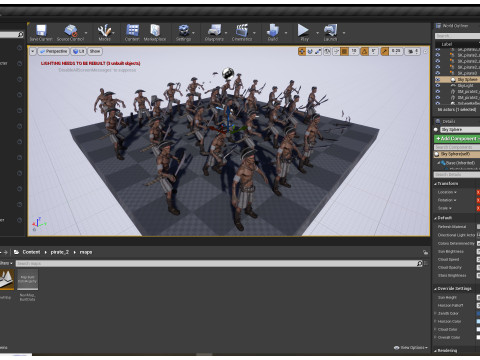Toggle visibility of SkyLight actor
Screen dimensions: 480x360
(438, 86)
